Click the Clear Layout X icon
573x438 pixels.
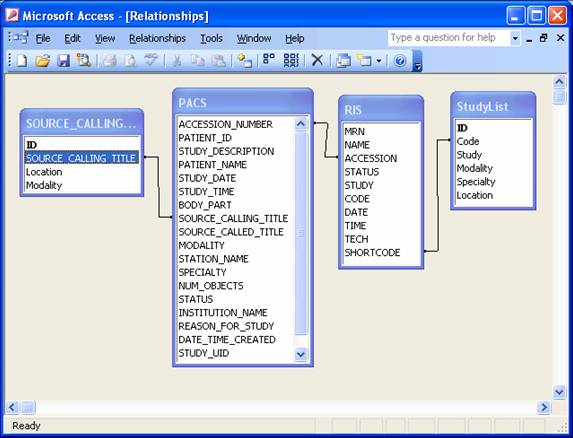point(317,60)
